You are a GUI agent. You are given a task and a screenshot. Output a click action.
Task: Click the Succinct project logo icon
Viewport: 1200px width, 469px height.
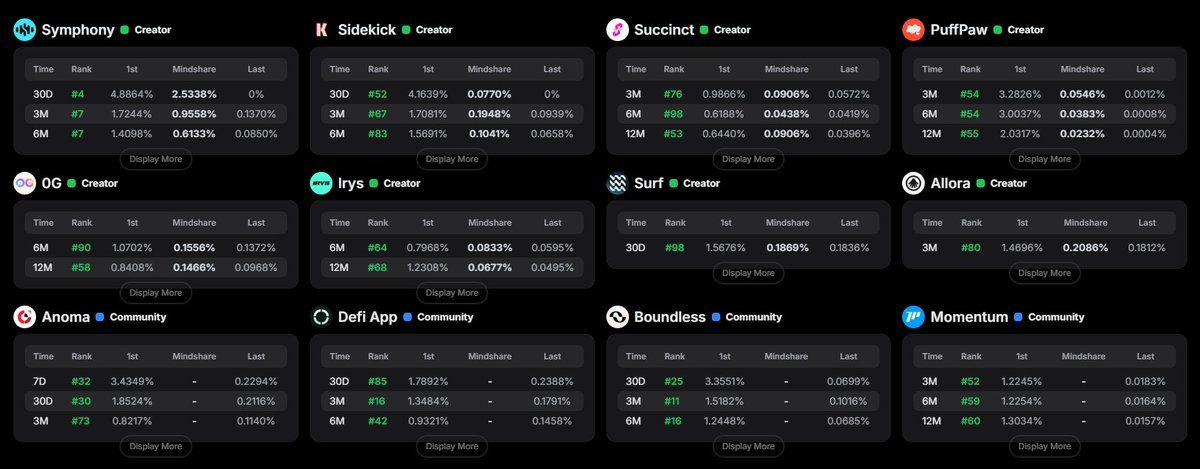618,30
